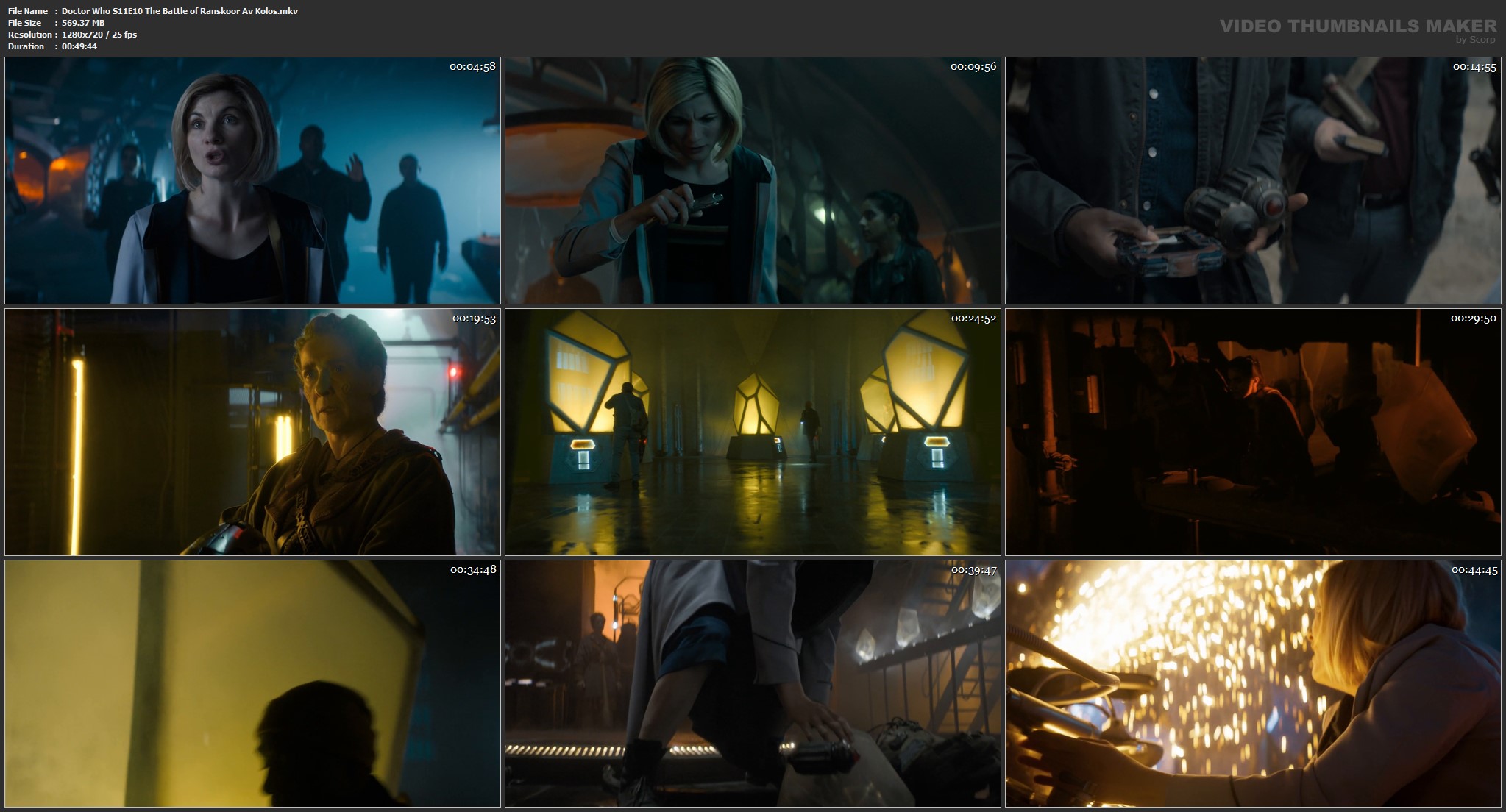Open the frame captured at 00:14:55
The height and width of the screenshot is (812, 1506).
(1253, 181)
